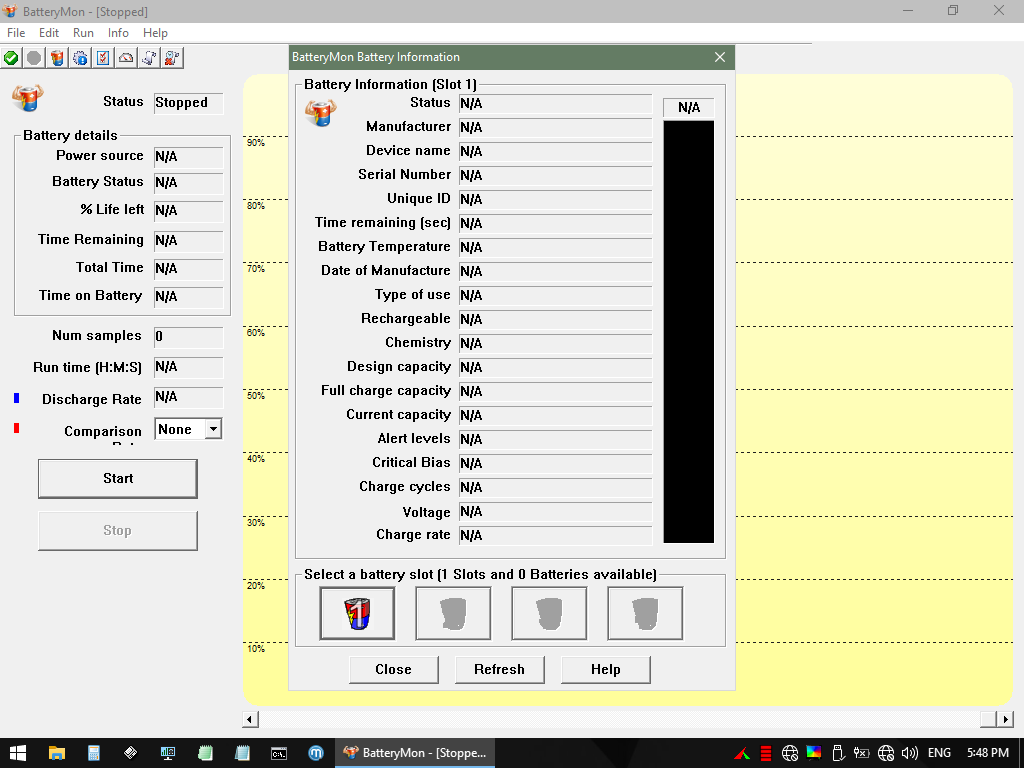1024x768 pixels.
Task: Open the Help menu
Action: click(x=155, y=33)
